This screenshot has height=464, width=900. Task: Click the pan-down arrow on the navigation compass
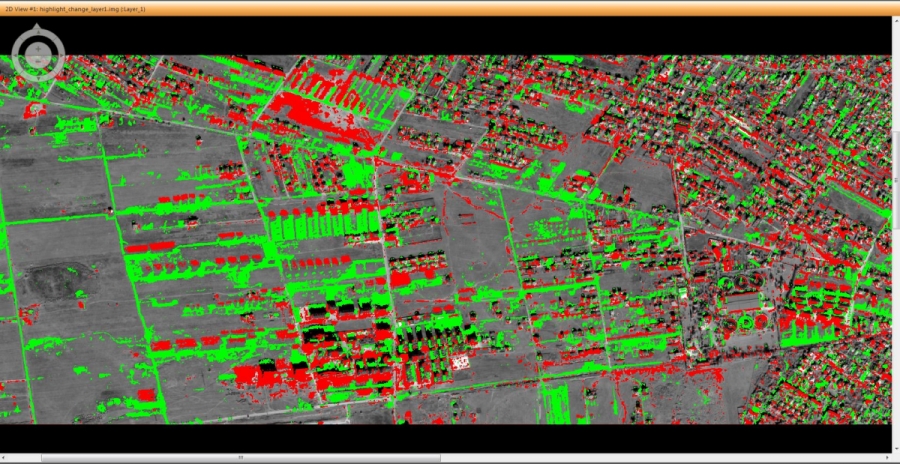[38, 78]
